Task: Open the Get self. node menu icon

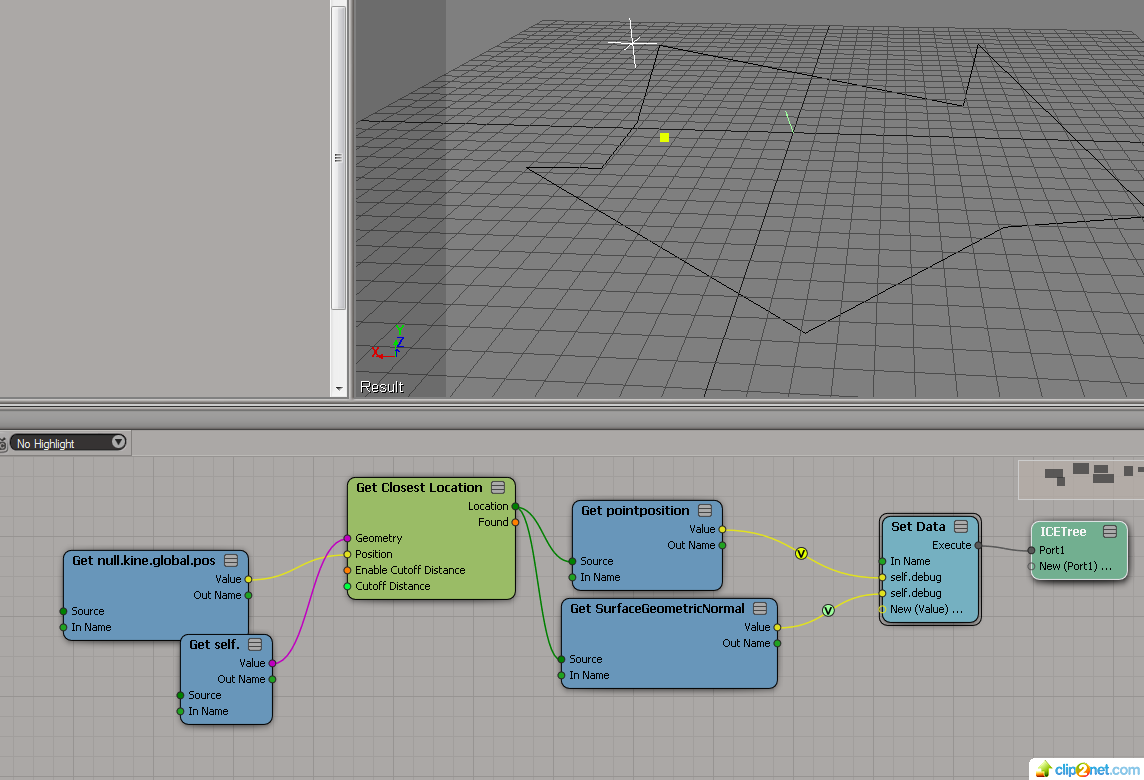Action: 255,645
